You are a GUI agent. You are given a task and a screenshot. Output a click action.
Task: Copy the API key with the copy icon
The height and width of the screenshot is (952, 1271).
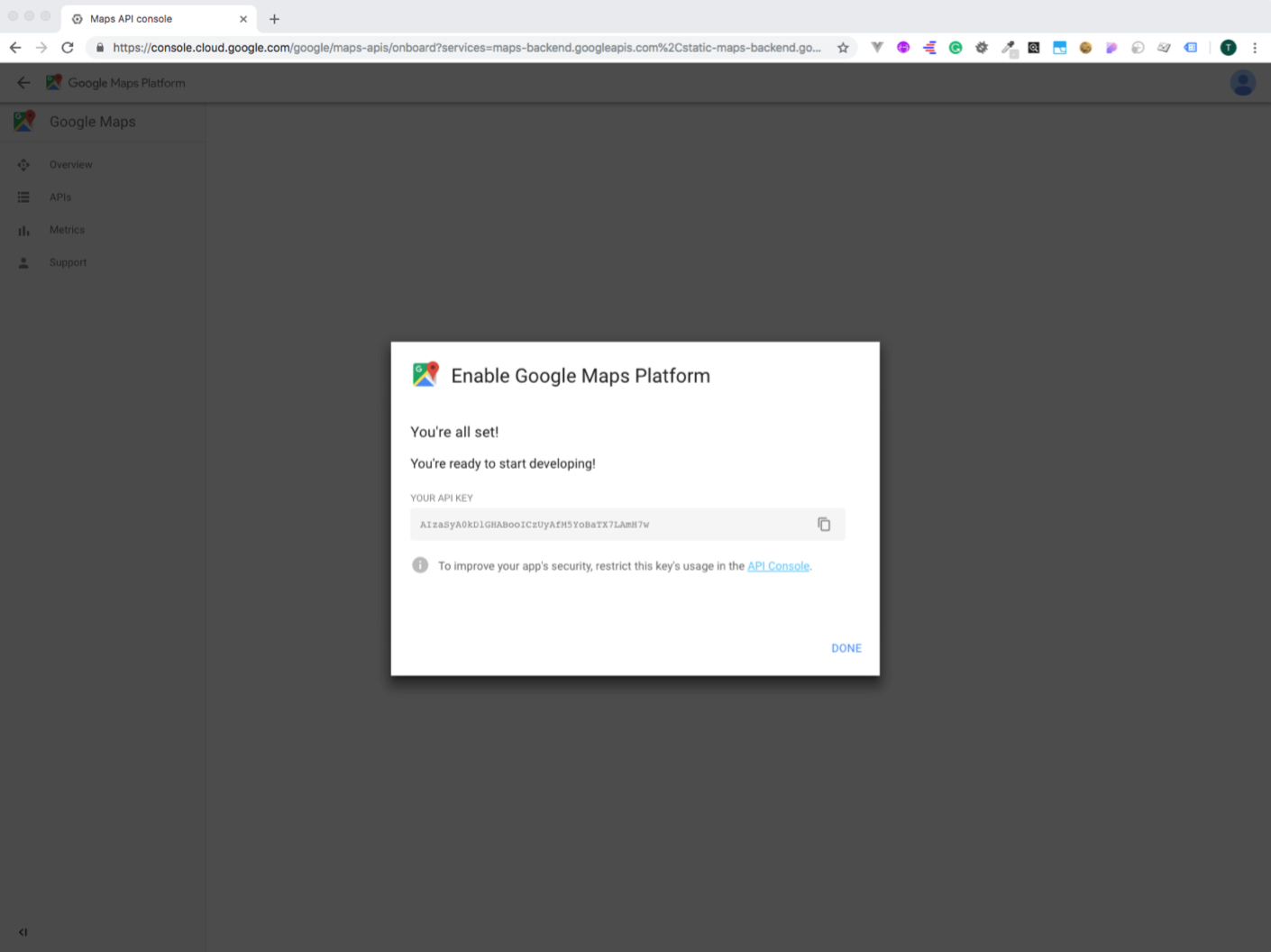point(824,524)
